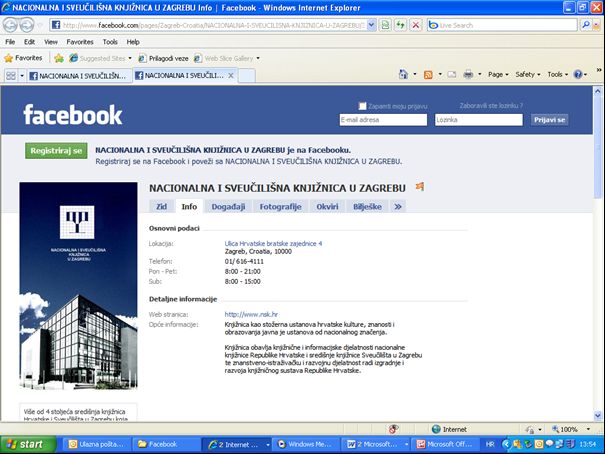
Task: Click the Protected Mode lock icon in status bar
Action: tap(530, 429)
